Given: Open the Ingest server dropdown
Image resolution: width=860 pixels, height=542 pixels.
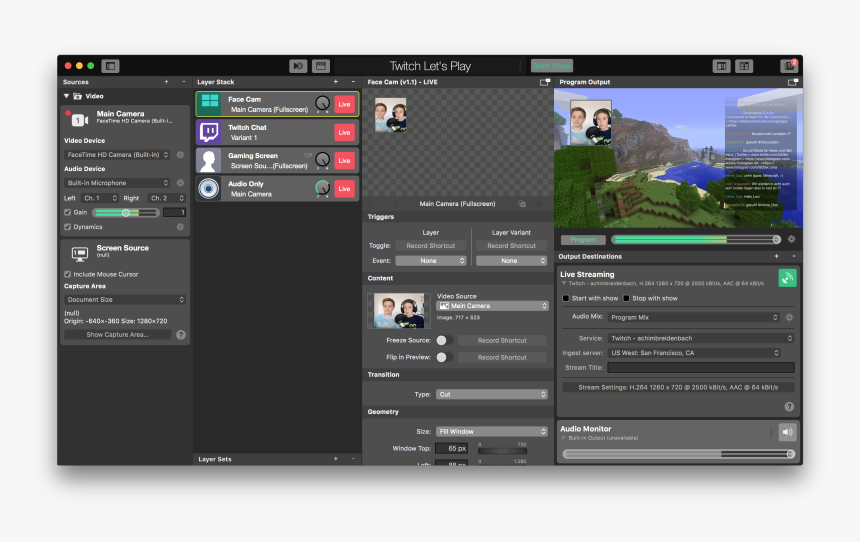Looking at the screenshot, I should 693,353.
